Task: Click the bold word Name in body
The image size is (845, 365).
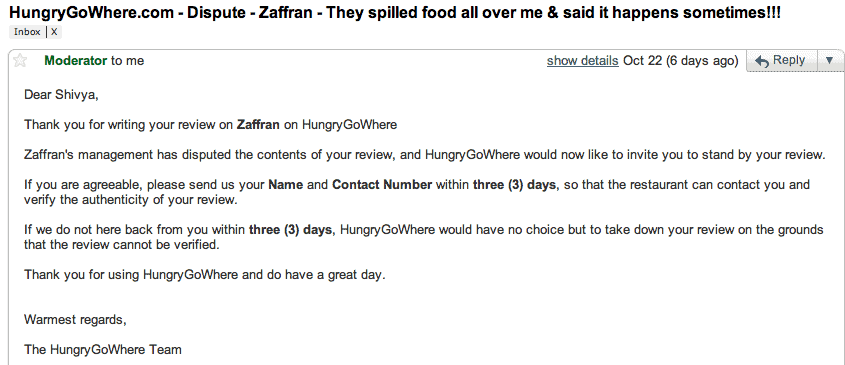Action: (x=286, y=185)
